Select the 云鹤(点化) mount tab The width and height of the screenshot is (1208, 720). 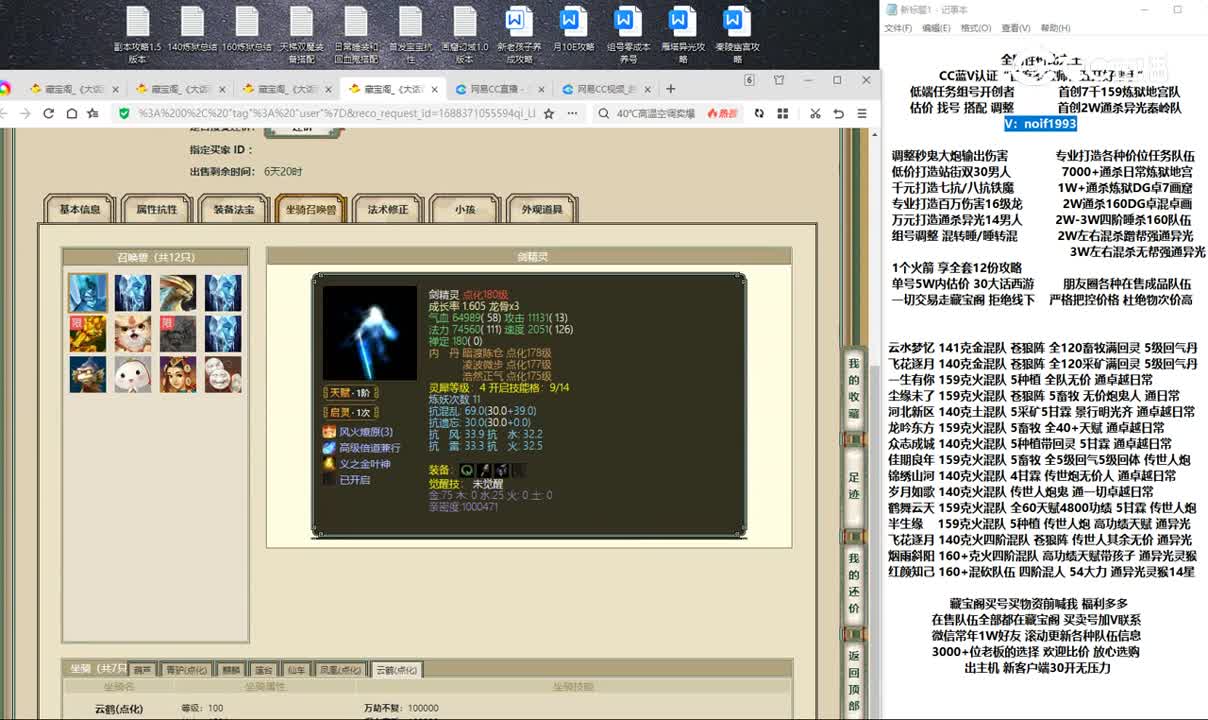(396, 669)
